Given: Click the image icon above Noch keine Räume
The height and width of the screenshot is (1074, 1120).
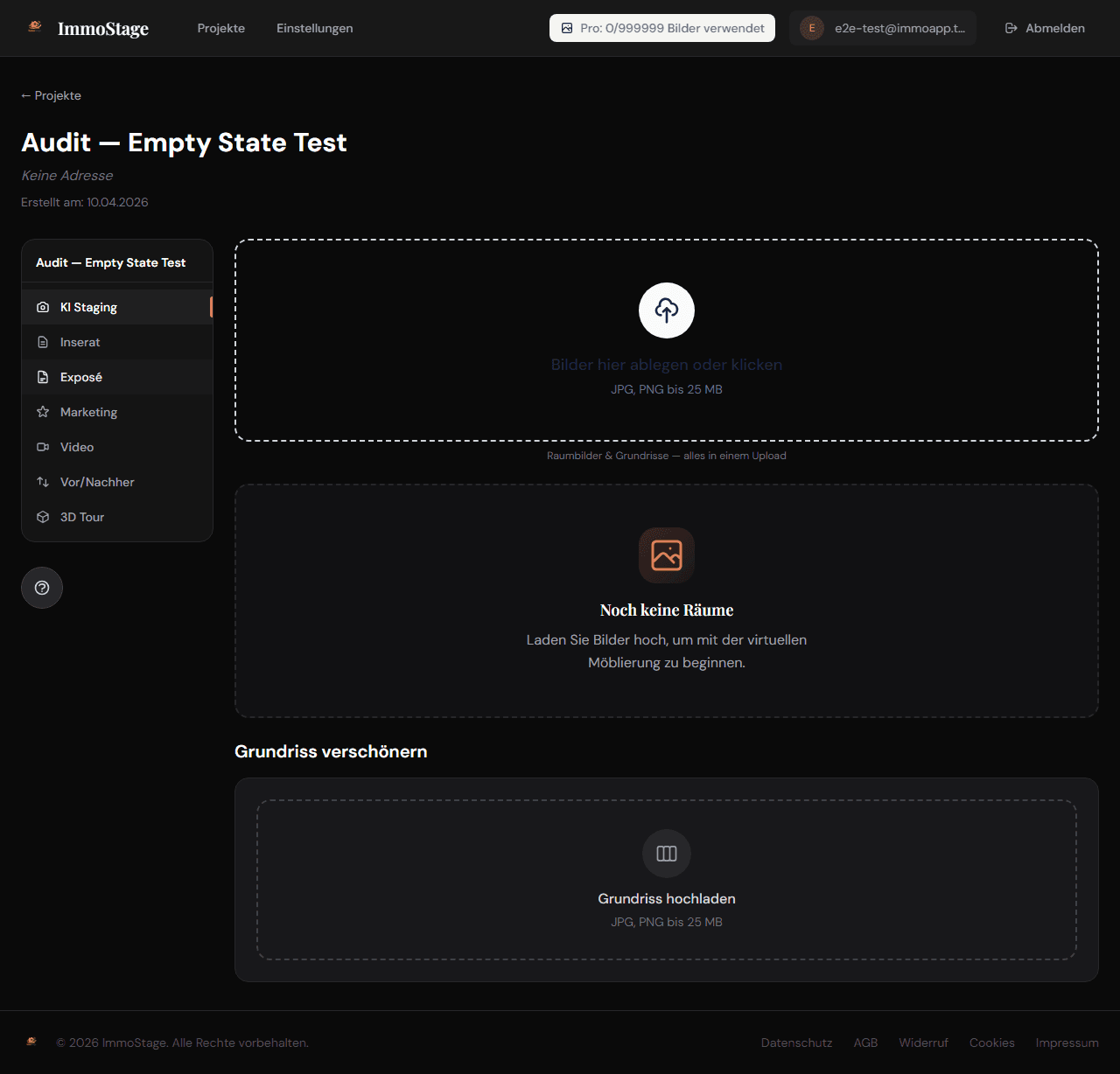Looking at the screenshot, I should click(666, 555).
